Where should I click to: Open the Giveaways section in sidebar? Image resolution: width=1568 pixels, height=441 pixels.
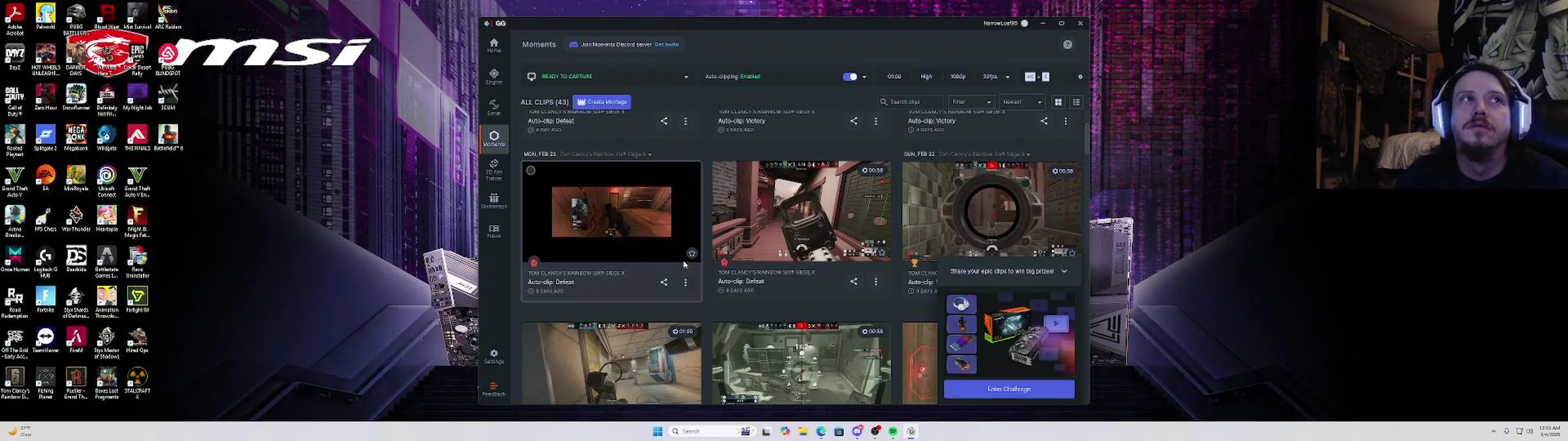494,201
